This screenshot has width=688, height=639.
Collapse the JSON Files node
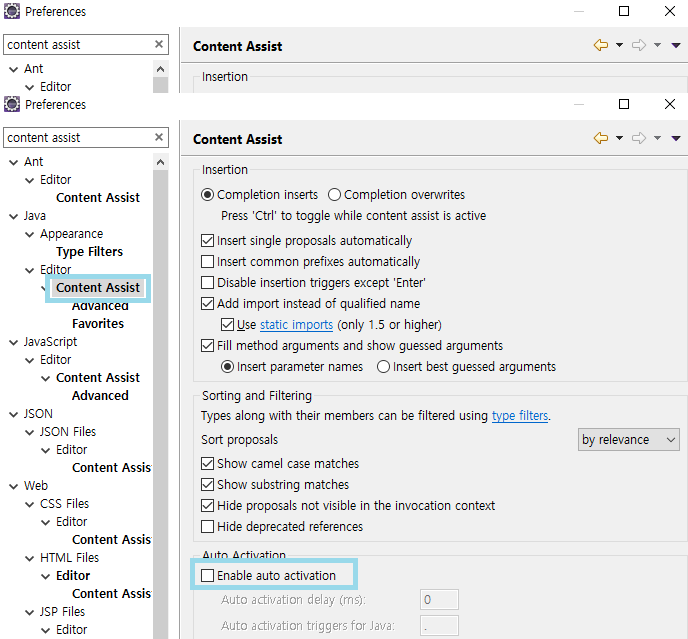[x=29, y=432]
